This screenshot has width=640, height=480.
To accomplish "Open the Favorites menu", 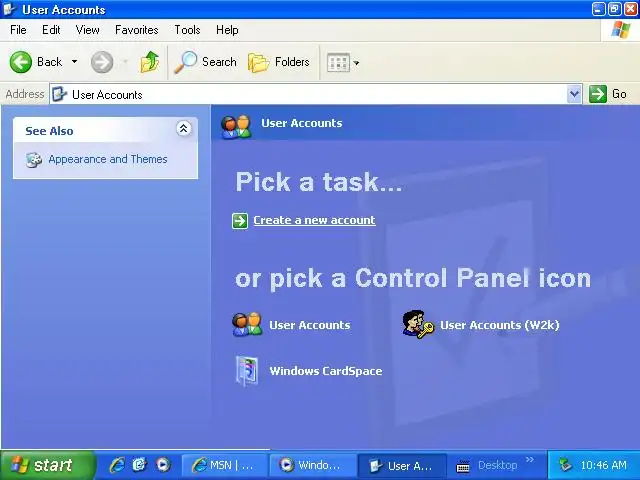I will pyautogui.click(x=136, y=30).
